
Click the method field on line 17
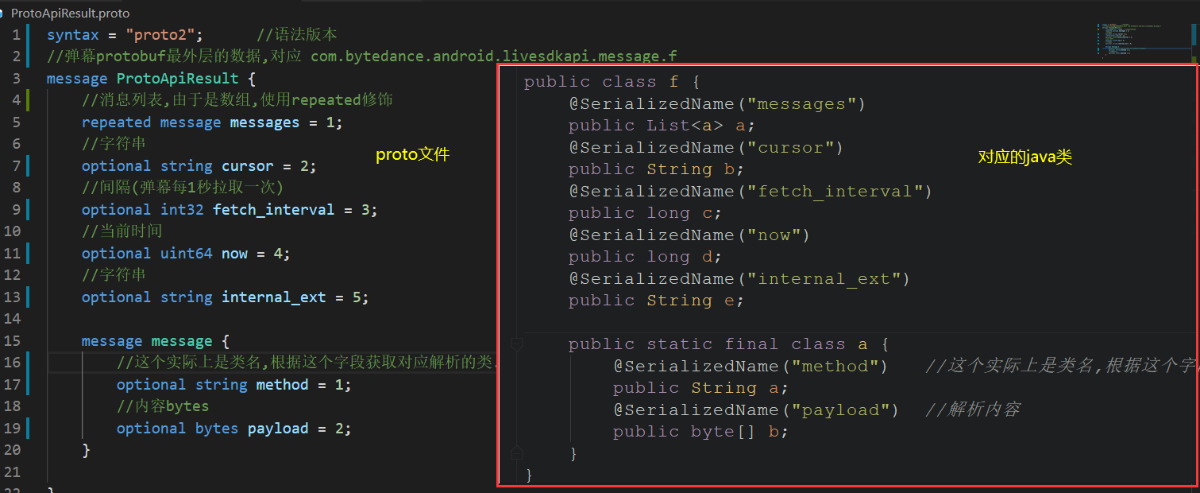pos(282,385)
